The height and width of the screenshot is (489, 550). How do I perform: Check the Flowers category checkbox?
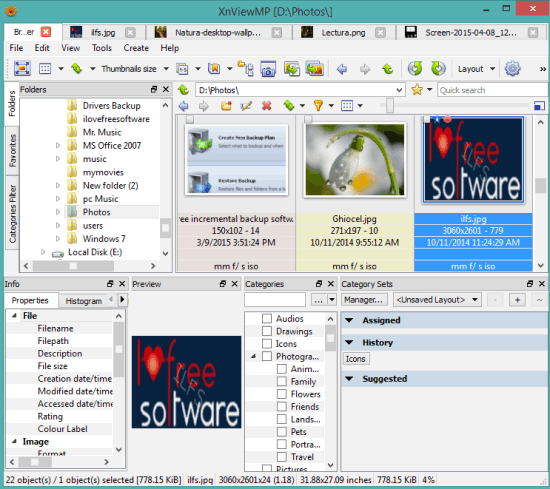pos(282,394)
